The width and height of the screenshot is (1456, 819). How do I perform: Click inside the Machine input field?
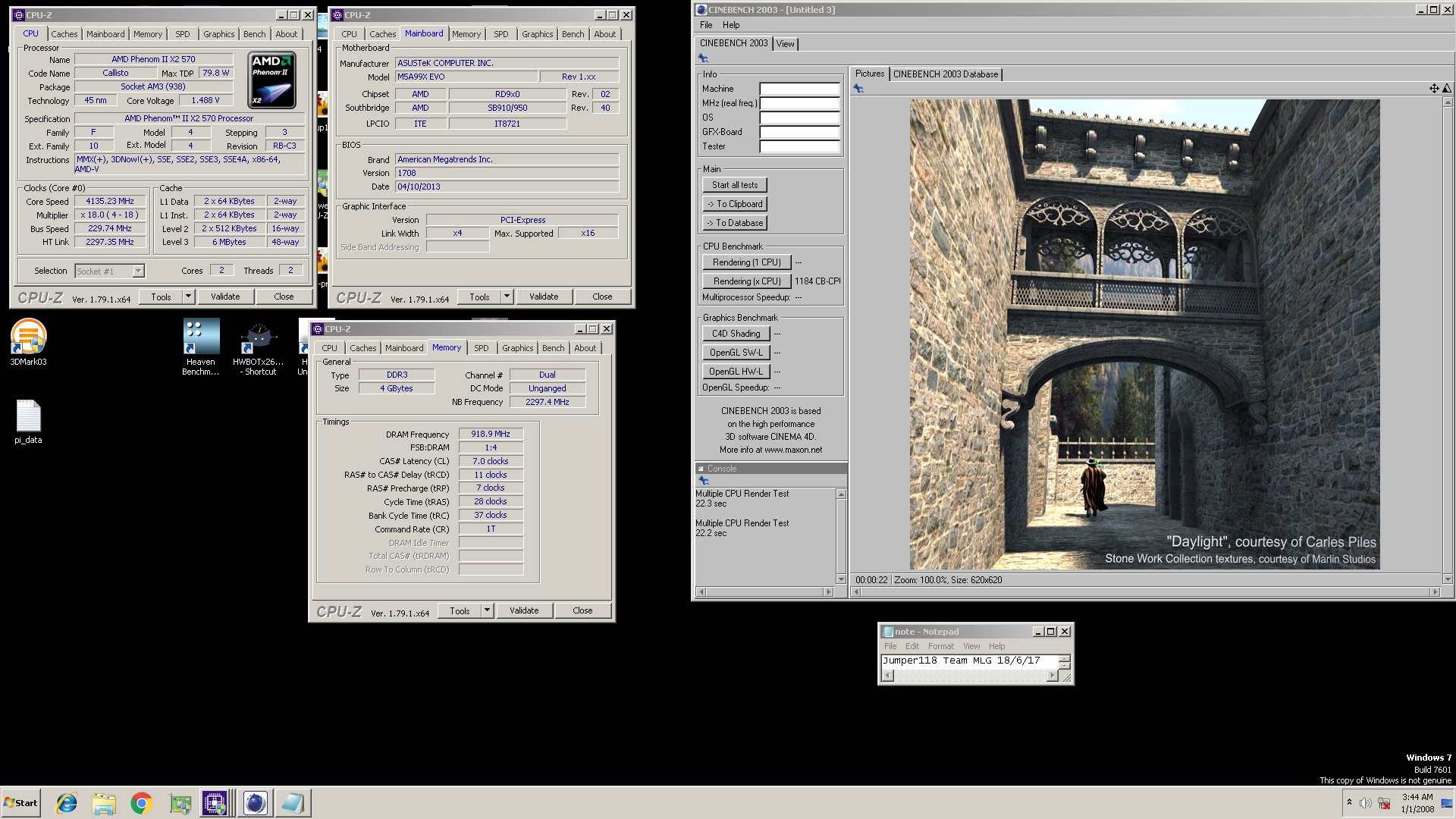(x=799, y=89)
